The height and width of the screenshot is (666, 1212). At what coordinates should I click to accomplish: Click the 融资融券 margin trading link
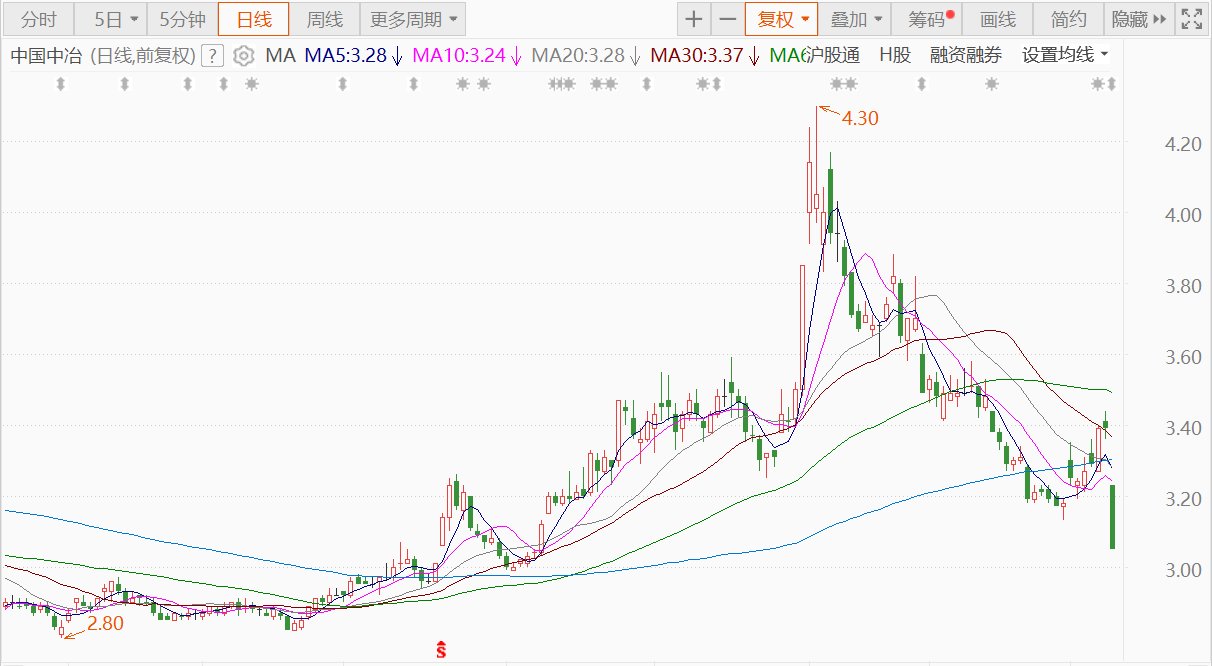tap(965, 56)
